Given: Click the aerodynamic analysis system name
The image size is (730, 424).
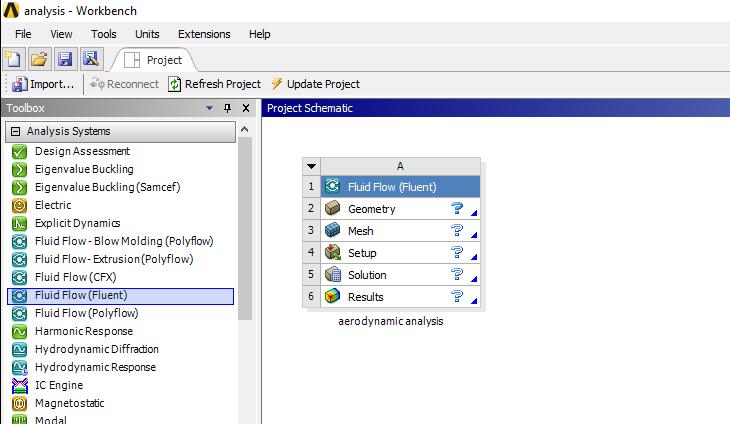Looking at the screenshot, I should 391,321.
